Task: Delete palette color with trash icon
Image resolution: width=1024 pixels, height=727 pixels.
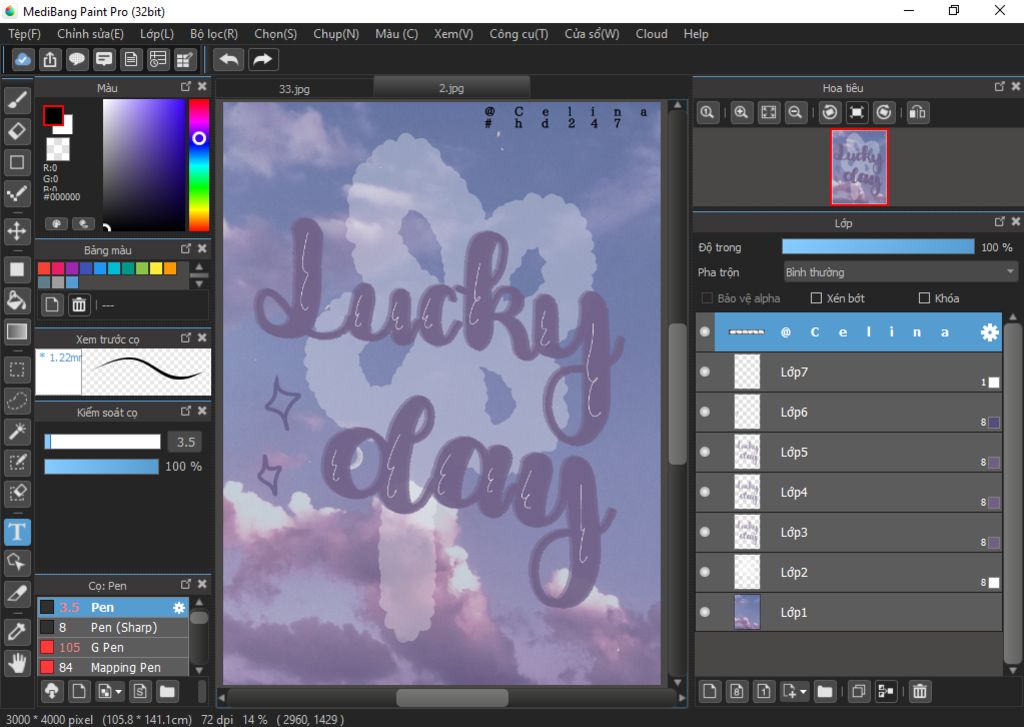Action: click(79, 304)
